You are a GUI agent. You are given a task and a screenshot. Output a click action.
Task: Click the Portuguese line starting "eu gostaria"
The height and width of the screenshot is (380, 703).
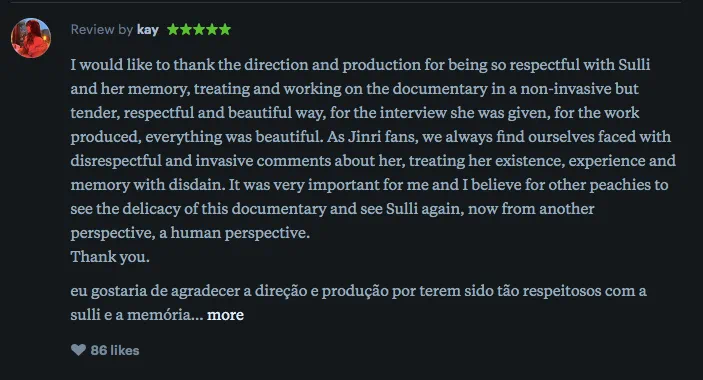pyautogui.click(x=358, y=291)
